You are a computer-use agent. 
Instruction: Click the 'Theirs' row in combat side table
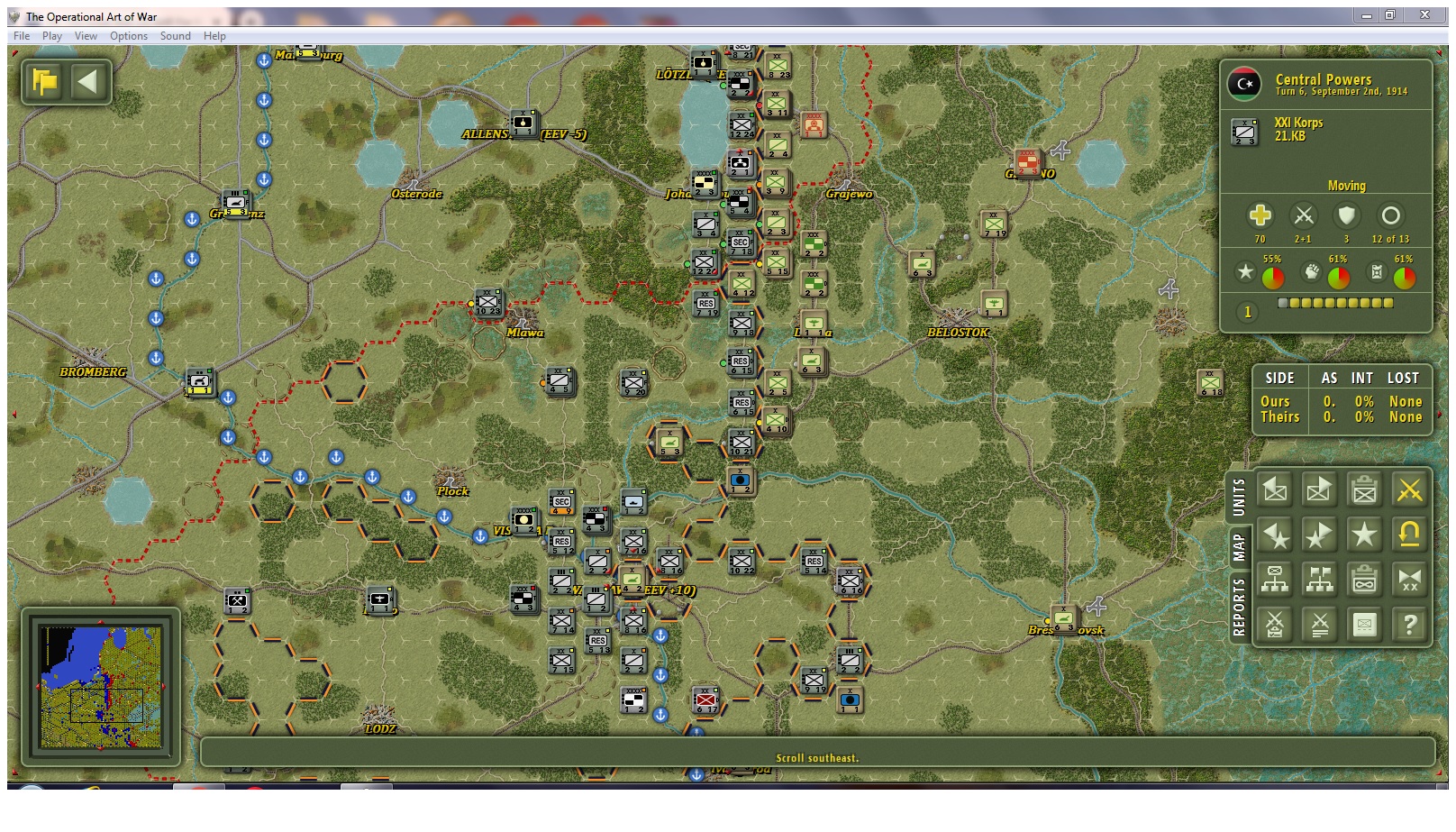(1341, 417)
